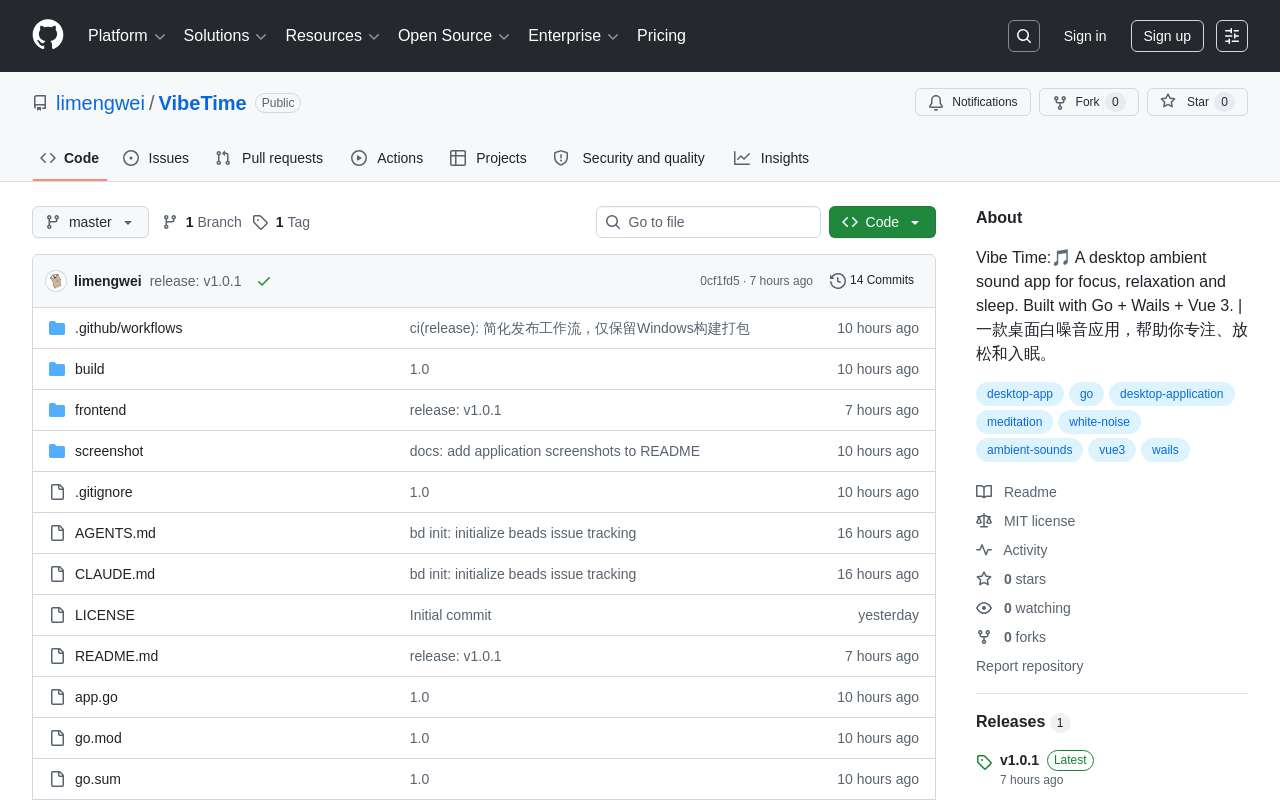
Task: Click the Notifications bell button
Action: point(973,102)
